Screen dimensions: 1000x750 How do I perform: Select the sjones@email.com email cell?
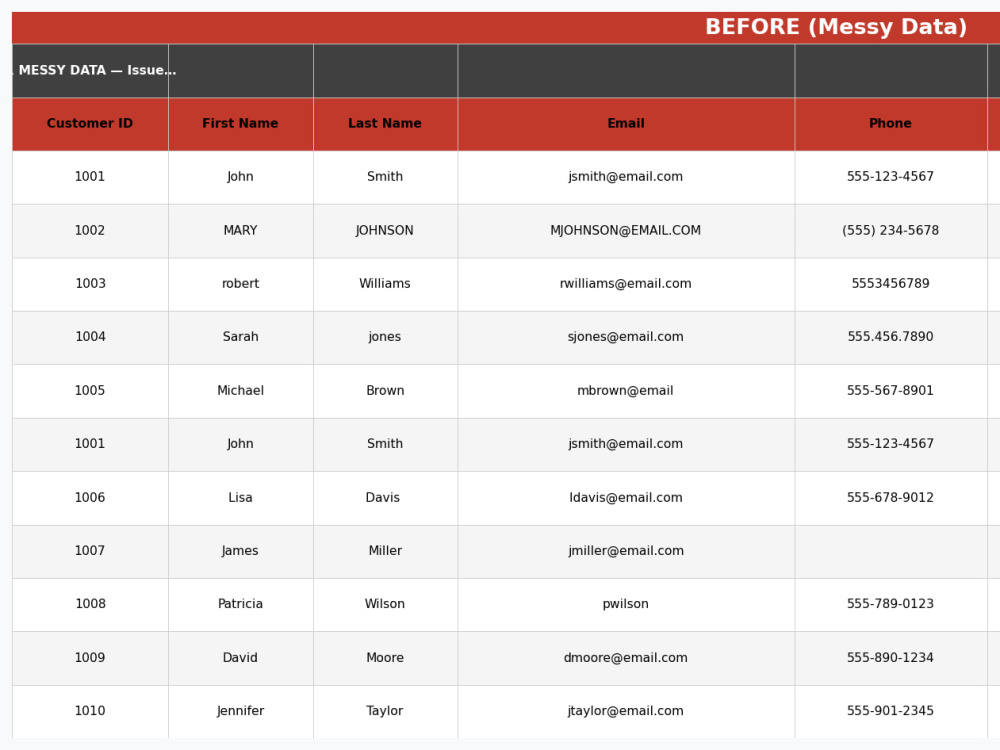point(626,337)
